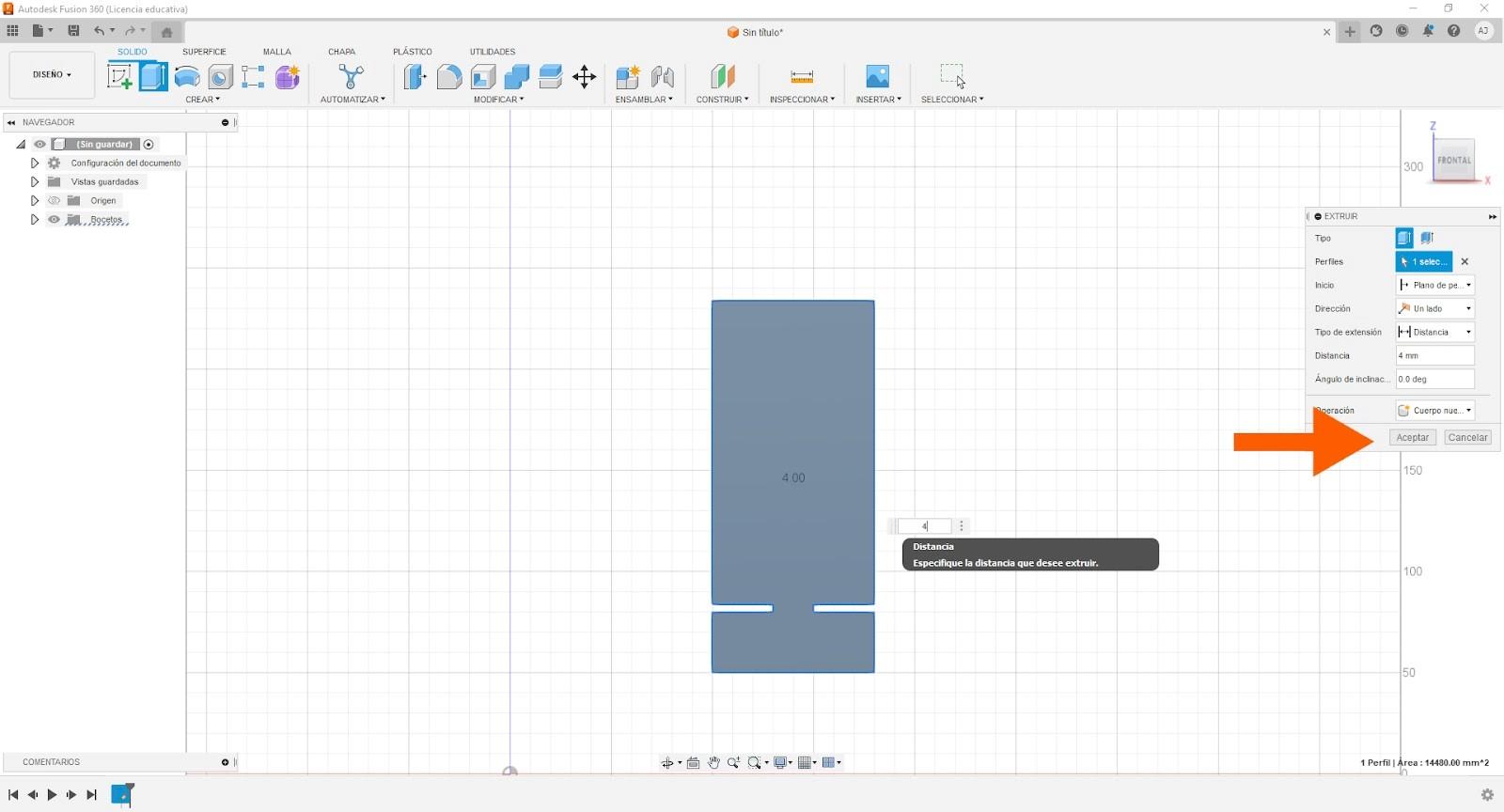Screen dimensions: 1504x812
Task: Select the Hole tool icon
Action: [220, 77]
